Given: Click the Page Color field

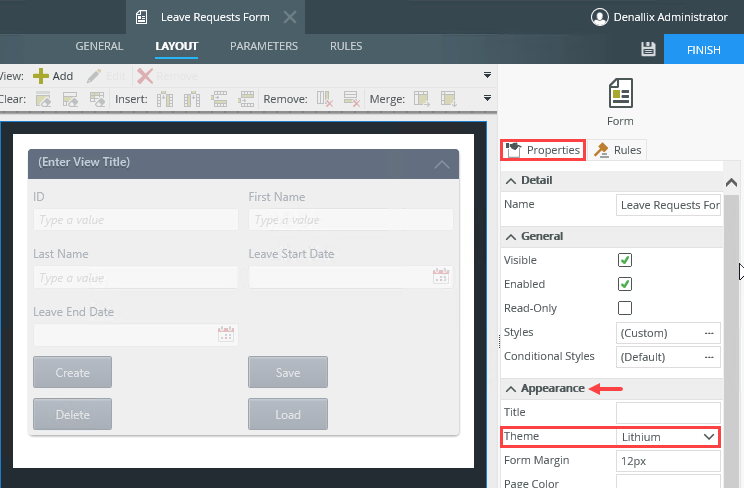Looking at the screenshot, I should pyautogui.click(x=668, y=481).
